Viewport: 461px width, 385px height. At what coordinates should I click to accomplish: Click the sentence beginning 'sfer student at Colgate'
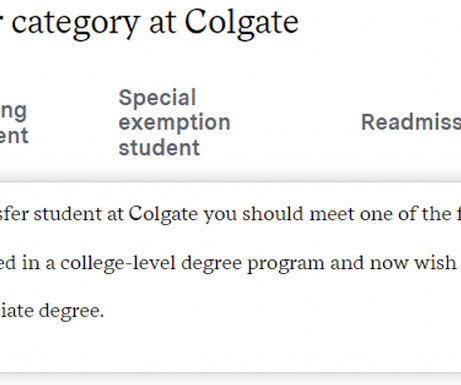[x=230, y=214]
